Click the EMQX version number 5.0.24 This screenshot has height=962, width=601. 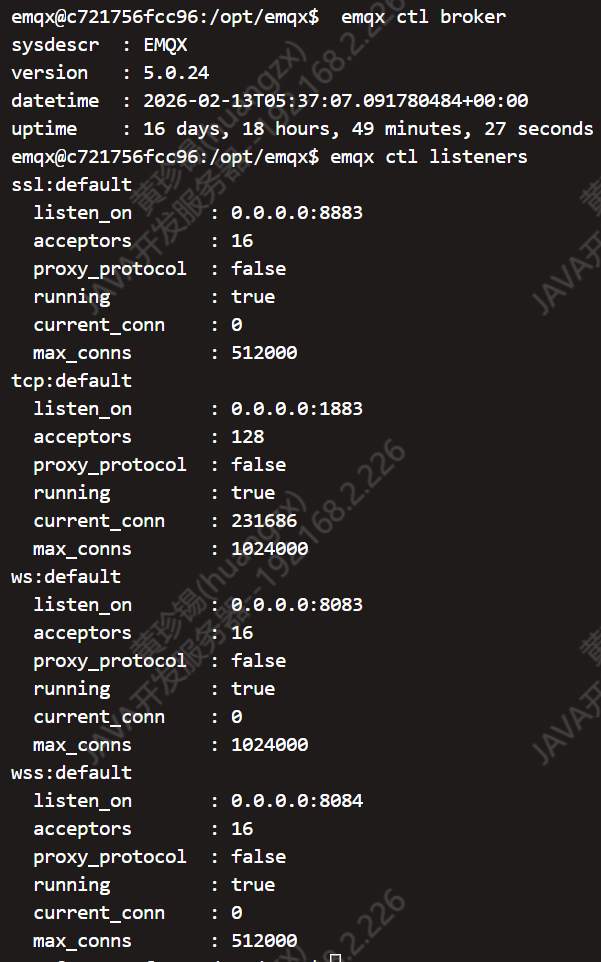coord(176,73)
